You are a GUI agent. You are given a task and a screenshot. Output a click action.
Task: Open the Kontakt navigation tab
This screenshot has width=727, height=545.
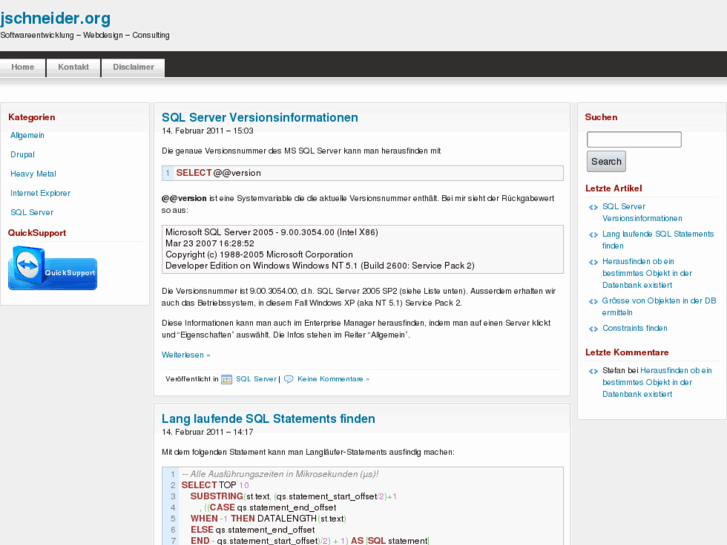point(73,67)
